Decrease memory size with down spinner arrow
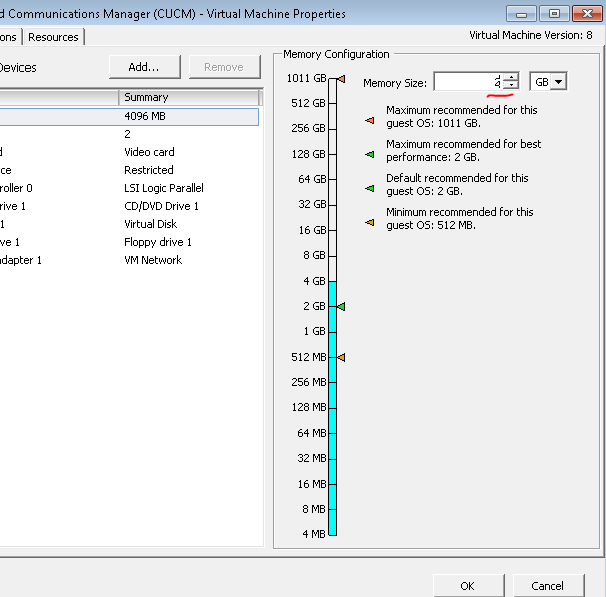Screen dimensions: 606x597 tap(511, 85)
